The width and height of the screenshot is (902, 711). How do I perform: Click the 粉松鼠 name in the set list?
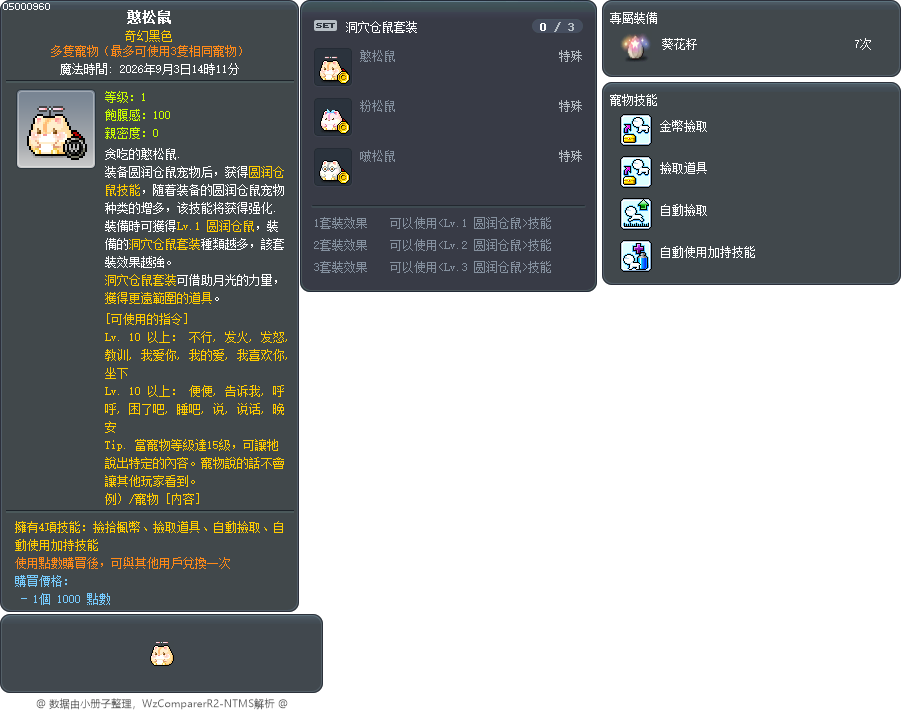[377, 106]
